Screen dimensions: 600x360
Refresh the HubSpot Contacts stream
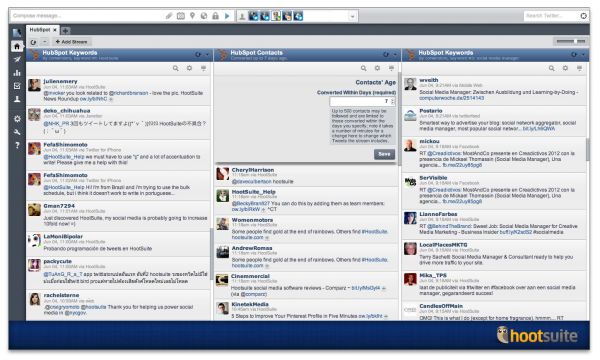pyautogui.click(x=386, y=55)
